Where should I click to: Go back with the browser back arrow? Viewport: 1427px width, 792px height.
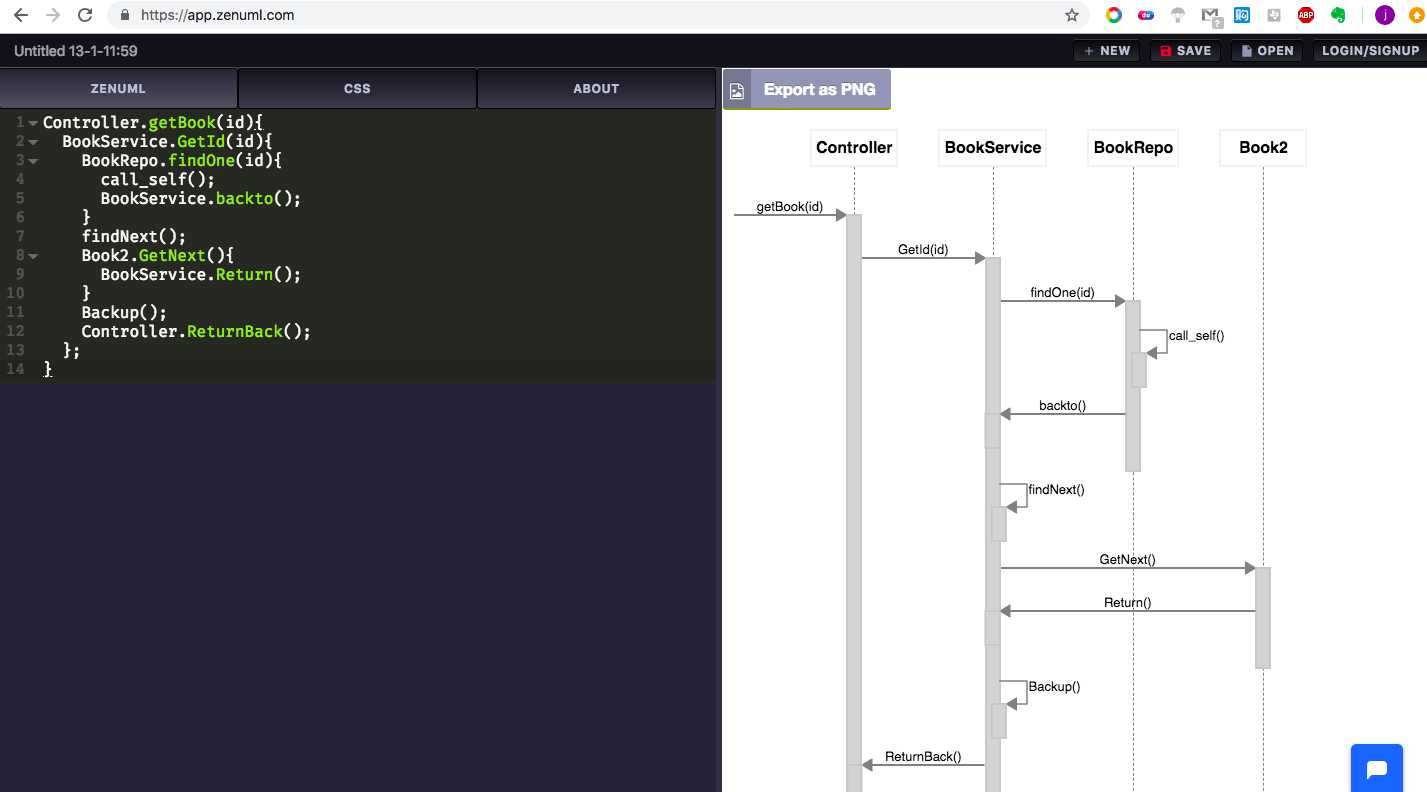tap(21, 15)
